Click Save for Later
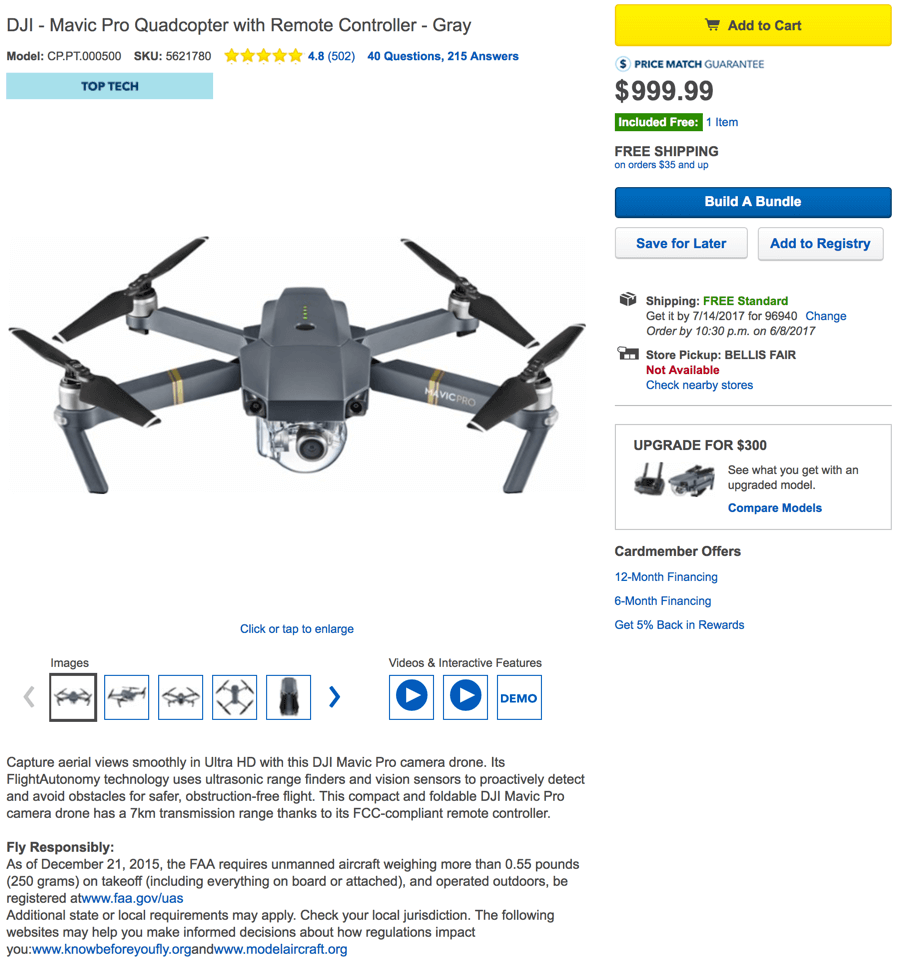The width and height of the screenshot is (905, 965). pyautogui.click(x=681, y=243)
